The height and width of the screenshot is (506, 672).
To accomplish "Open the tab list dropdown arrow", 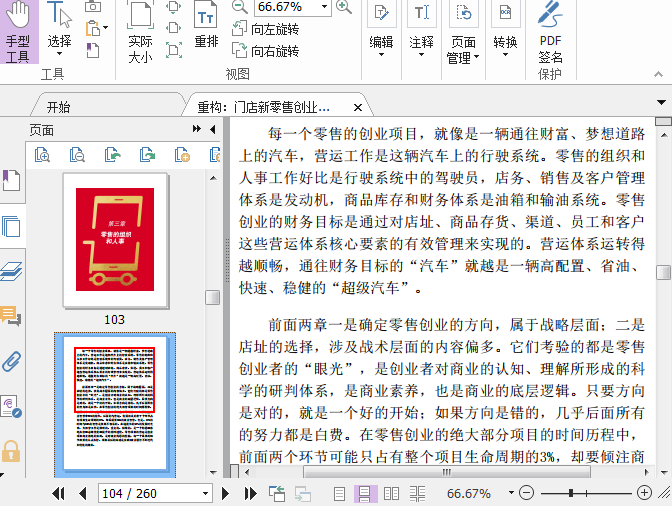I will pos(661,102).
